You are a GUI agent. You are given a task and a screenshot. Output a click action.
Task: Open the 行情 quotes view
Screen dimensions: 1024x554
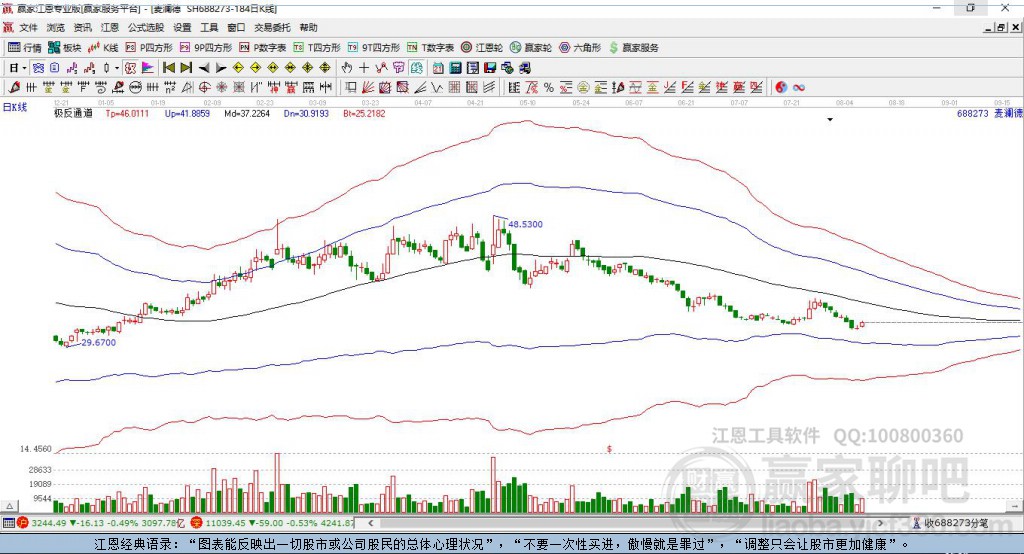(25, 48)
